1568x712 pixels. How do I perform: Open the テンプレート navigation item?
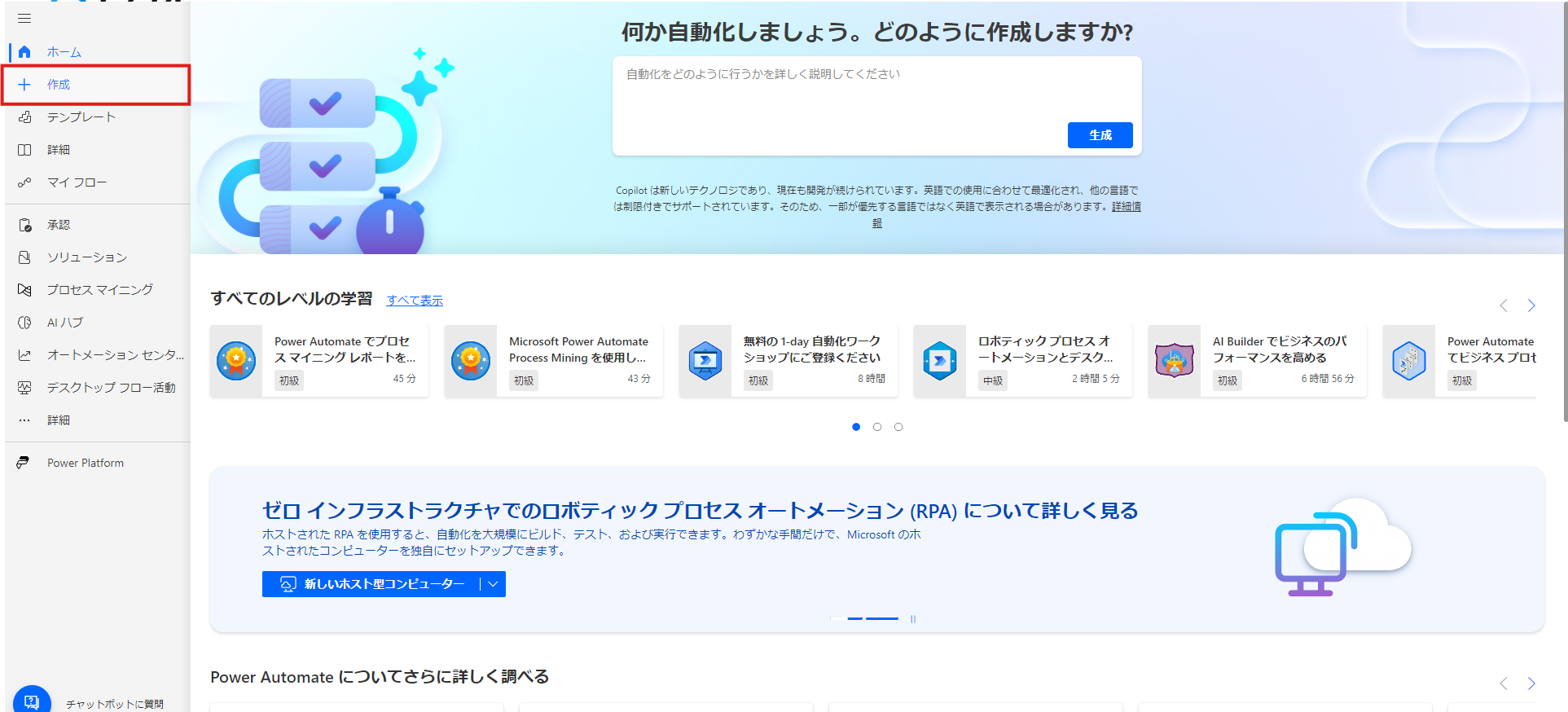pos(97,117)
